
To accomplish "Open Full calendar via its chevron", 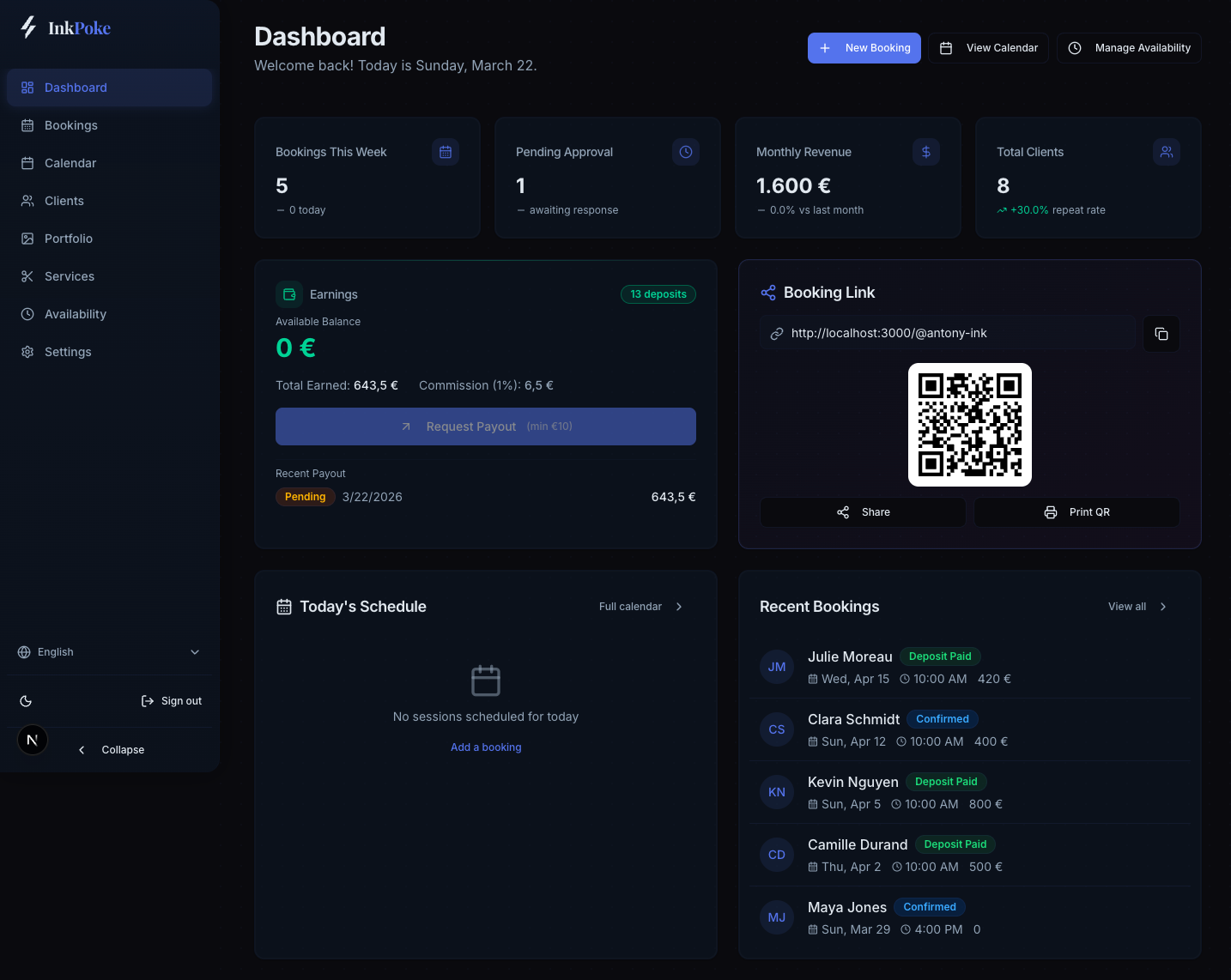I will (x=678, y=606).
